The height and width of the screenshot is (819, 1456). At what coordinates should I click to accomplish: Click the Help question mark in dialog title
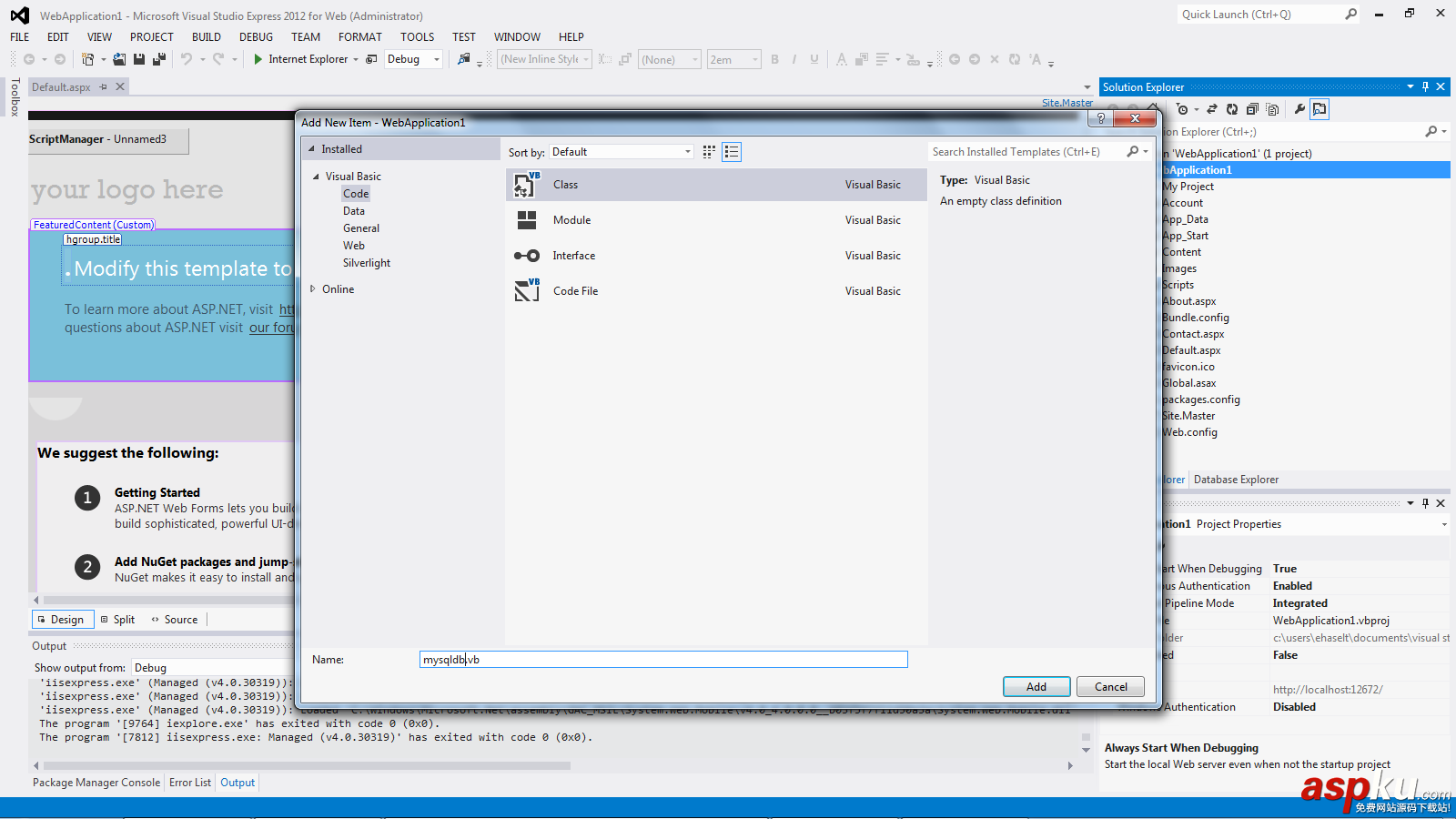tap(1101, 118)
